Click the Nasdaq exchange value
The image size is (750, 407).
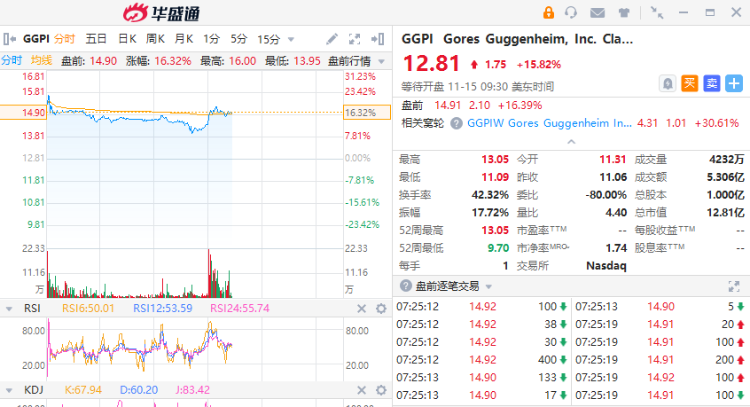click(x=606, y=265)
